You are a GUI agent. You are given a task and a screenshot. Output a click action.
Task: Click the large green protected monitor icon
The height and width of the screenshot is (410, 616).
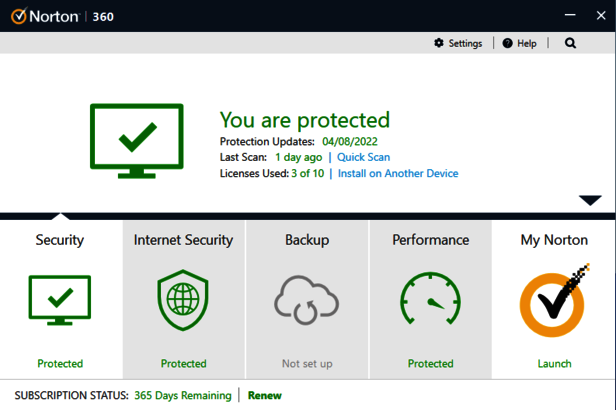(137, 140)
